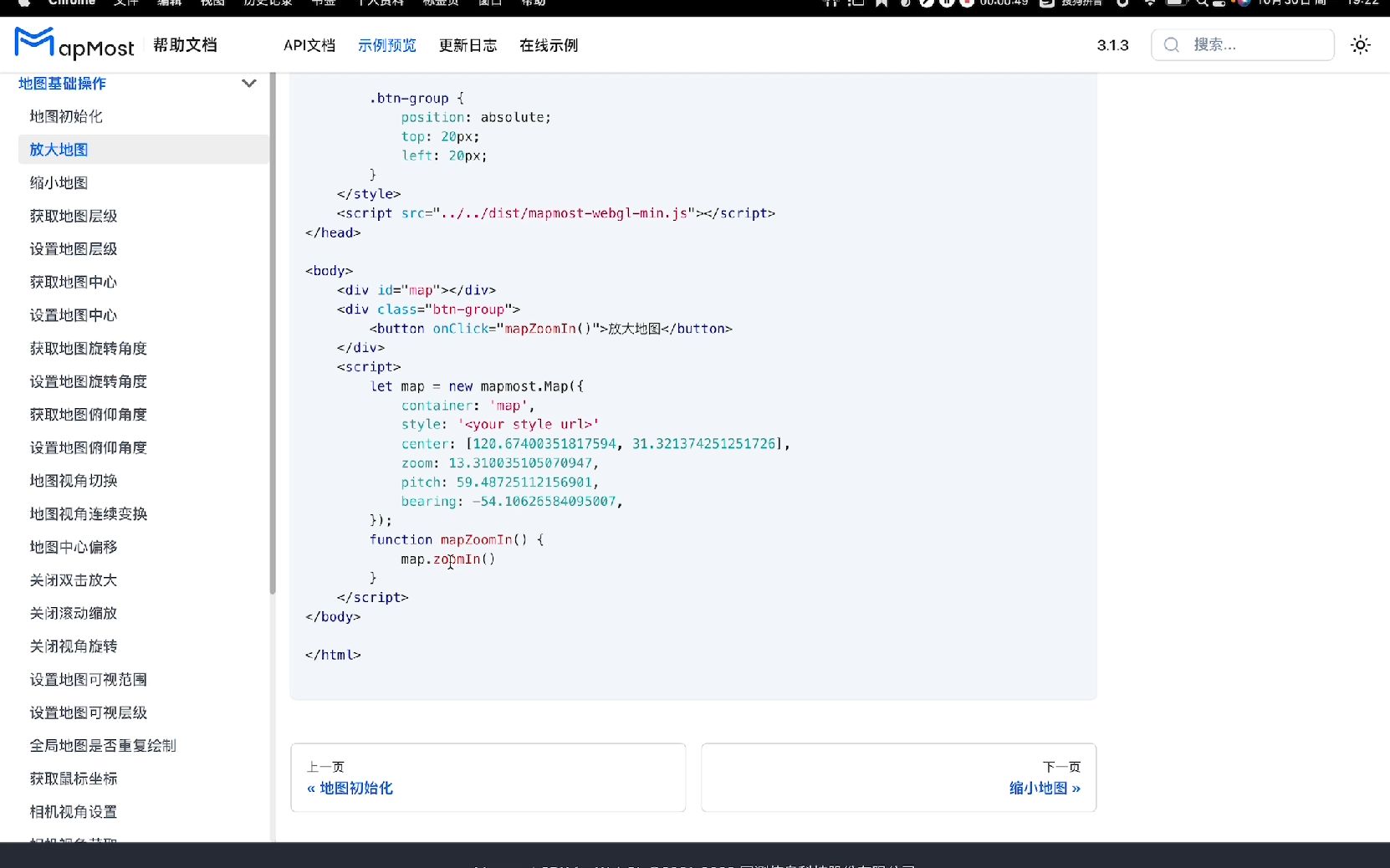Image resolution: width=1390 pixels, height=868 pixels.
Task: Open 获取地图层级 sidebar entry
Action: (x=74, y=216)
